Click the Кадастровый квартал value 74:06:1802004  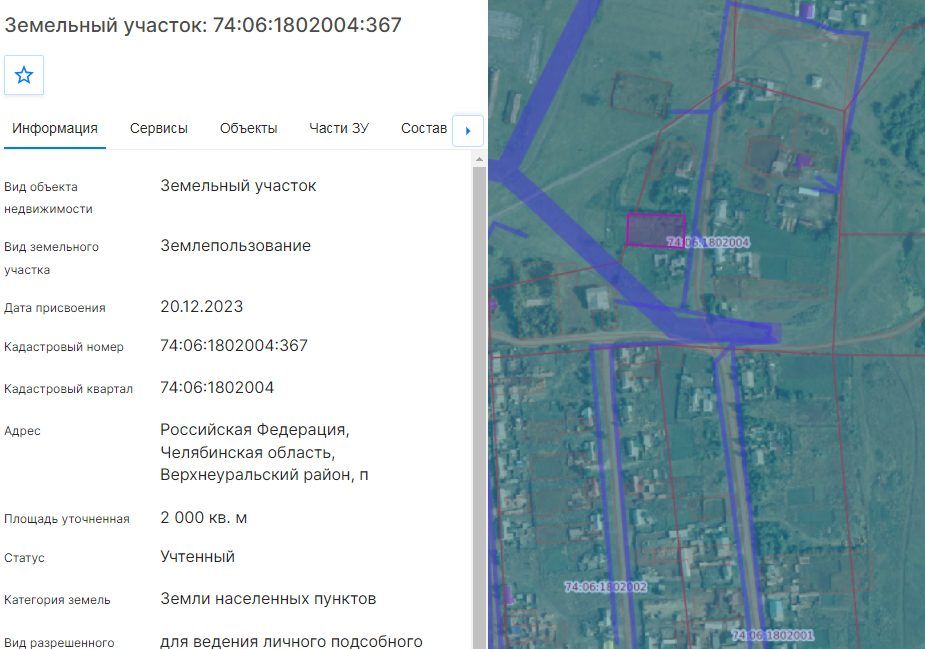(x=217, y=387)
